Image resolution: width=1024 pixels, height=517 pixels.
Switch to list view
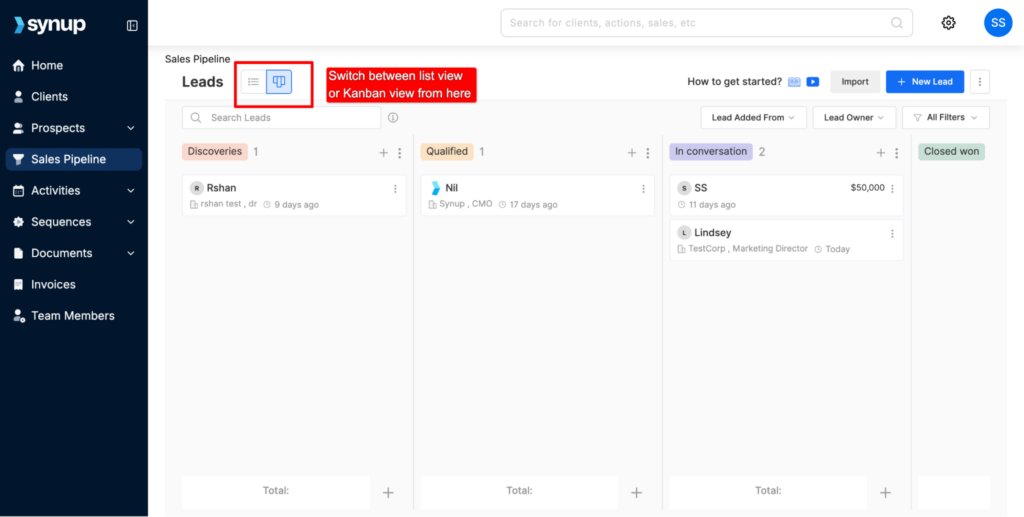[254, 82]
